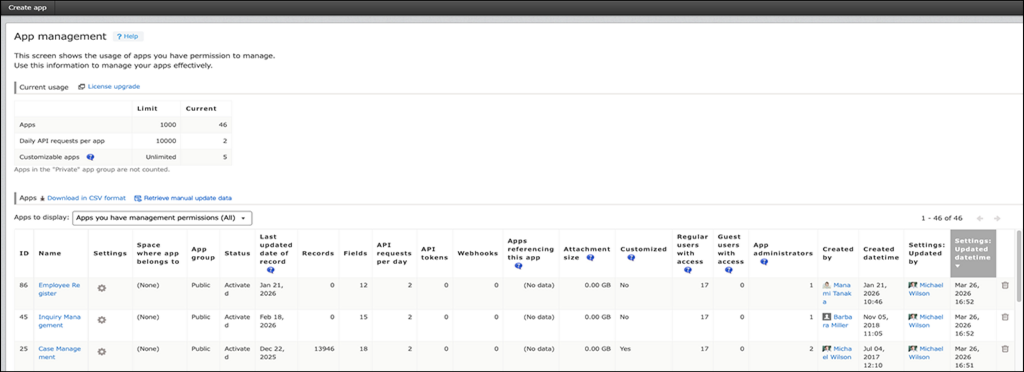Delete Employee Register app via trash icon
The image size is (1024, 372).
[1005, 285]
